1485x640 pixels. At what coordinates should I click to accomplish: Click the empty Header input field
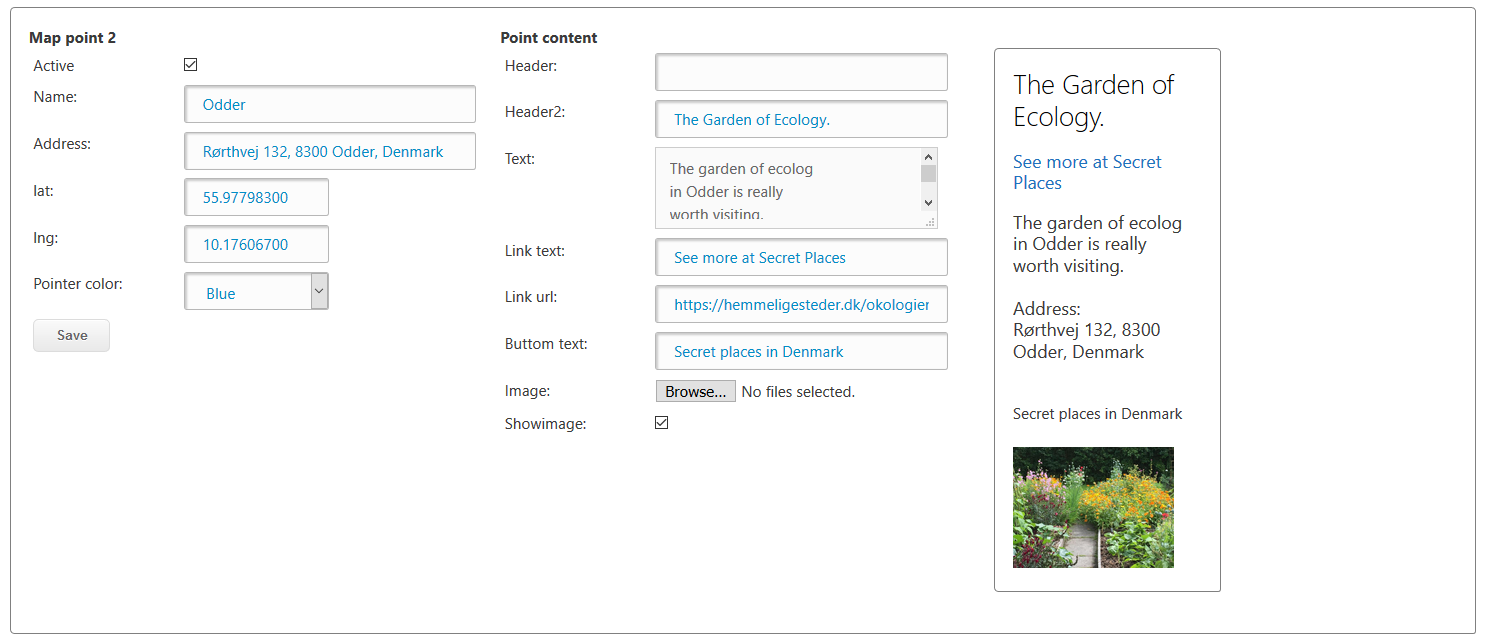[801, 72]
